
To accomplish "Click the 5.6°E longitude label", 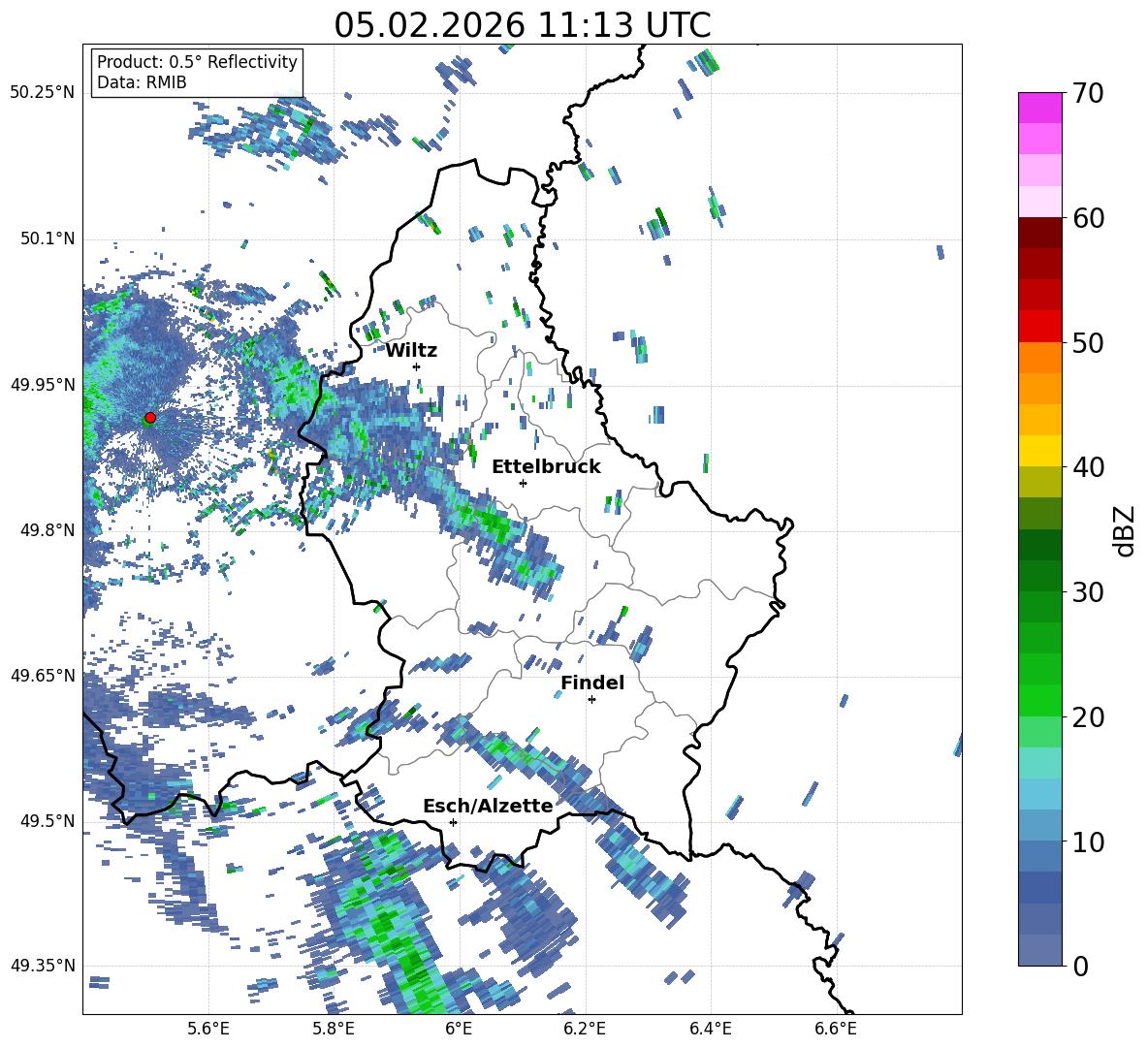I will click(208, 1030).
